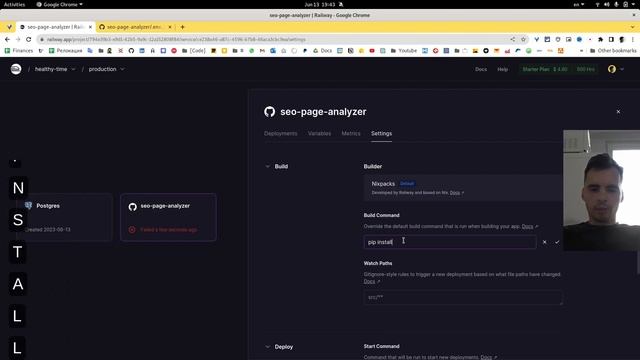This screenshot has width=640, height=360.
Task: Open Activities overview
Action: 14,4
